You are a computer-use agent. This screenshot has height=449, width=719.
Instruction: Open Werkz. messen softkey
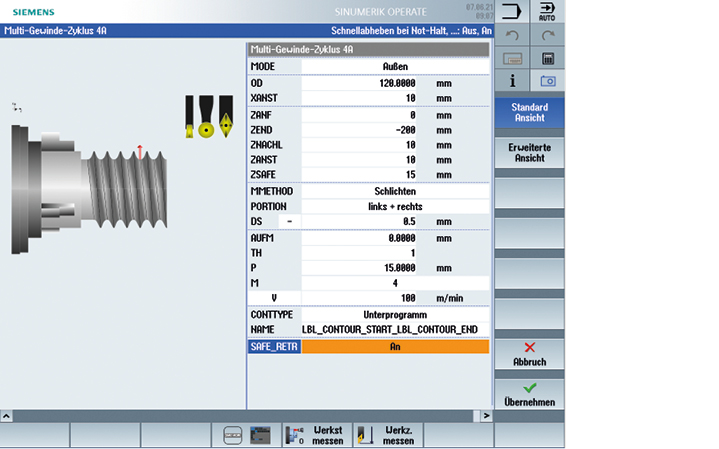pos(388,435)
